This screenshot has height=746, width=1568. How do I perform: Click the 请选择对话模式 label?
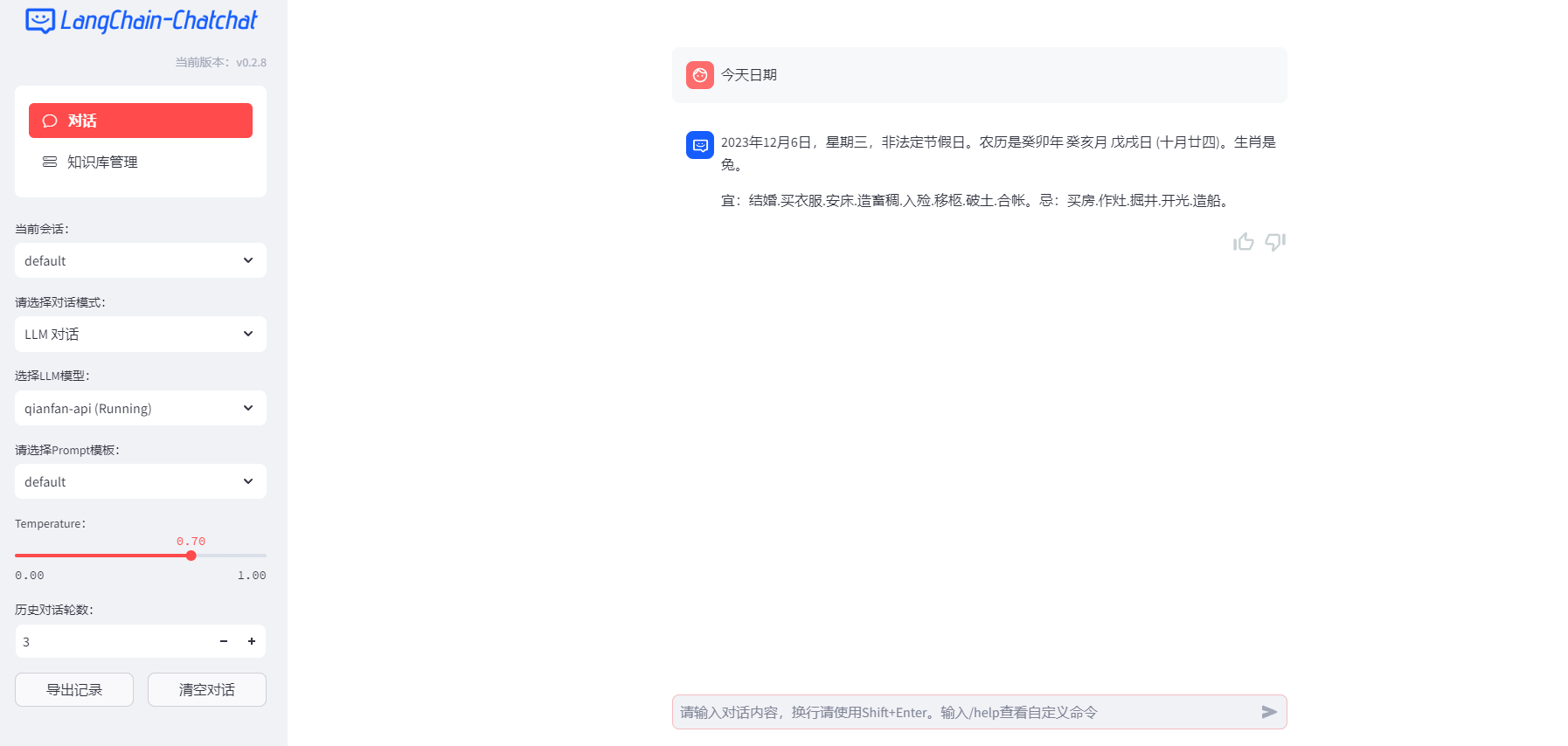tap(60, 302)
